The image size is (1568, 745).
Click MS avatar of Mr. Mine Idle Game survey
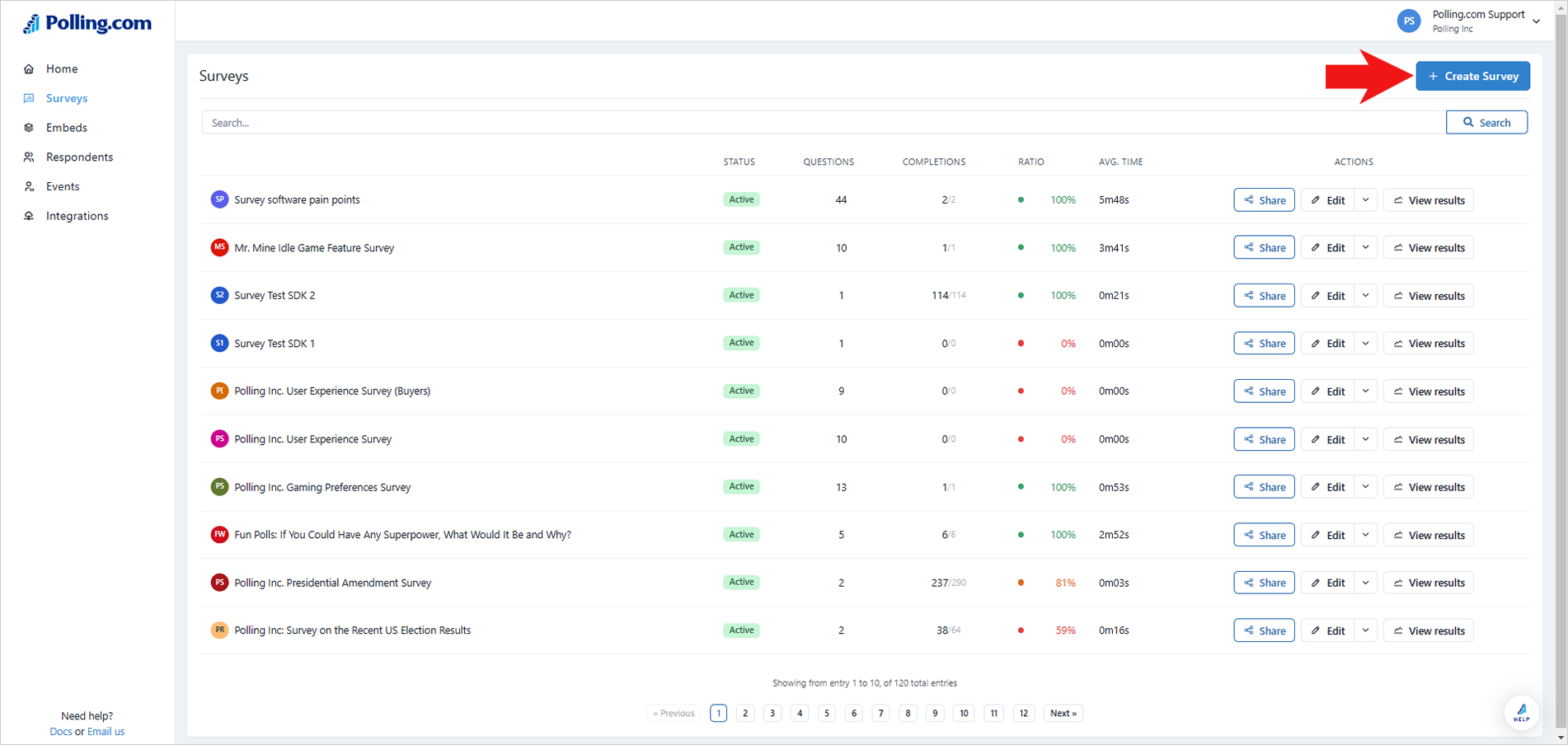click(x=219, y=247)
